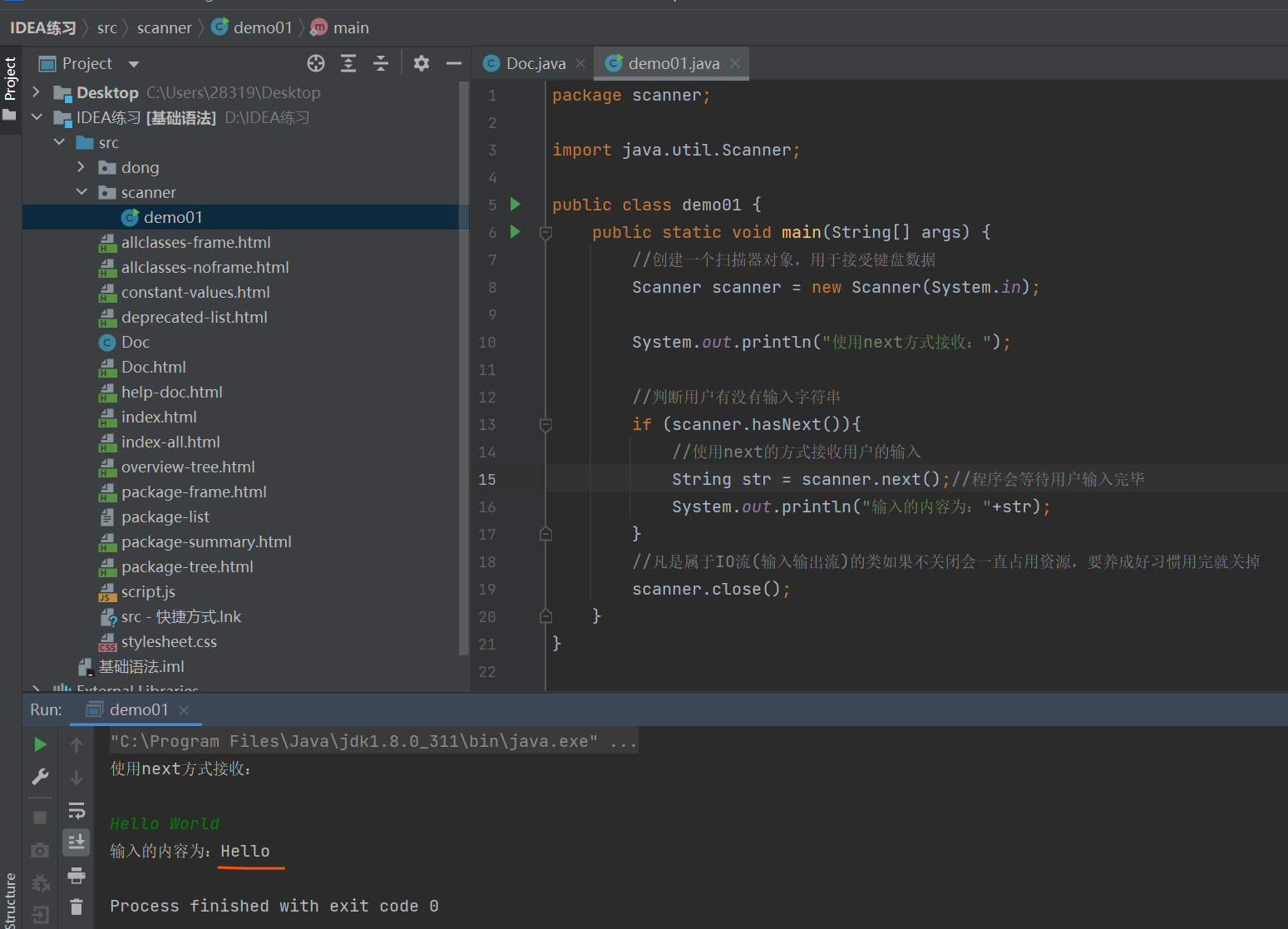
Task: Switch to the Doc.java editor tab
Action: [535, 63]
